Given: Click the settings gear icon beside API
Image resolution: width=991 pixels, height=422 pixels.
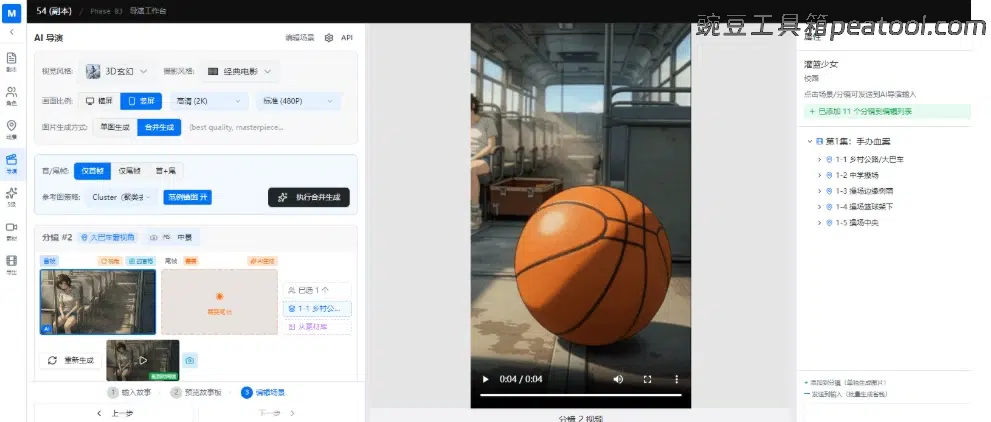Looking at the screenshot, I should (x=329, y=37).
